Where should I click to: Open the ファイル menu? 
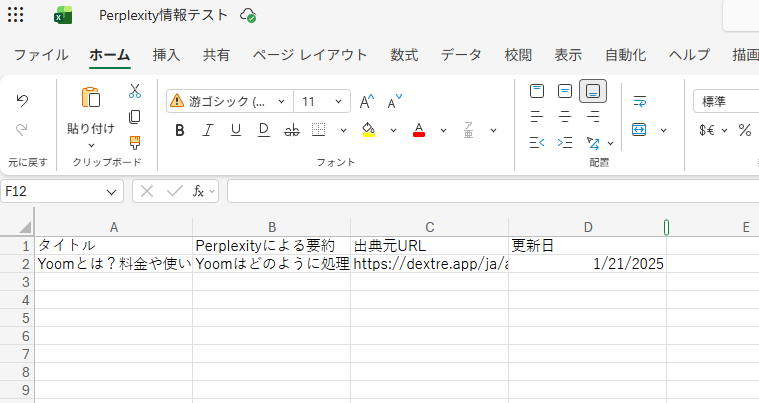tap(41, 55)
